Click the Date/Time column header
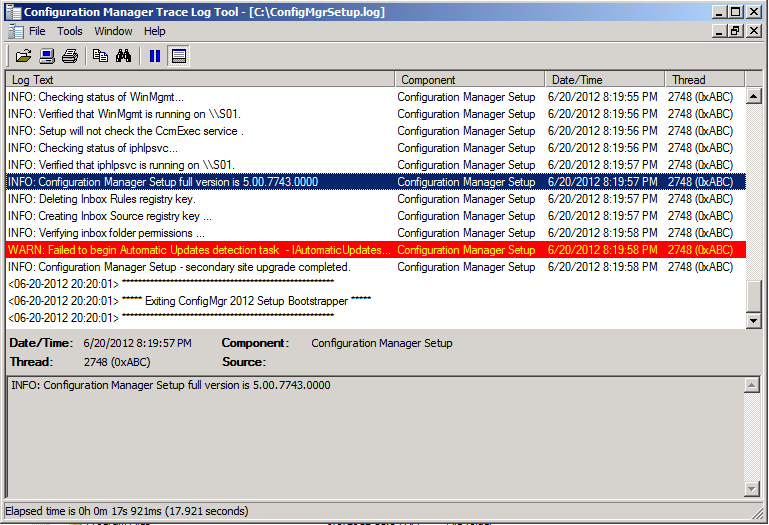This screenshot has height=525, width=769. coord(605,79)
